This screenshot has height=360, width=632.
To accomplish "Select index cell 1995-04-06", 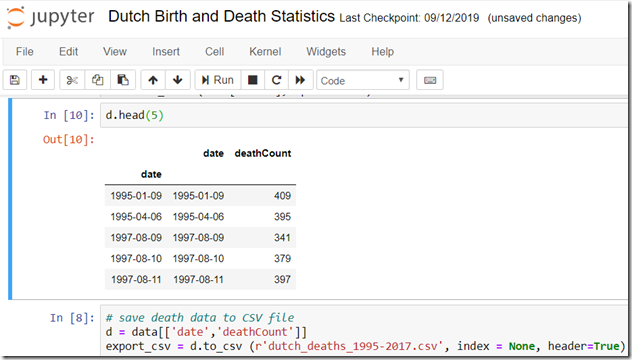I will click(136, 217).
